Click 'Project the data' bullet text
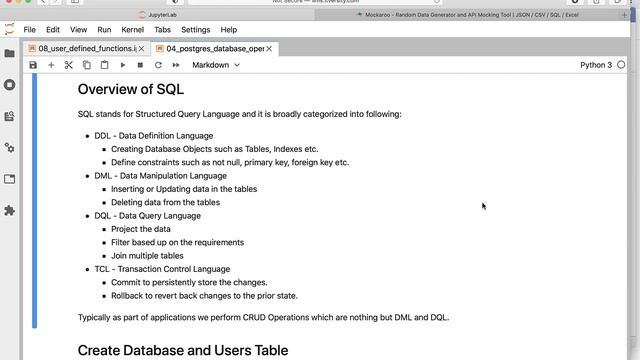Image resolution: width=640 pixels, height=360 pixels. (141, 229)
